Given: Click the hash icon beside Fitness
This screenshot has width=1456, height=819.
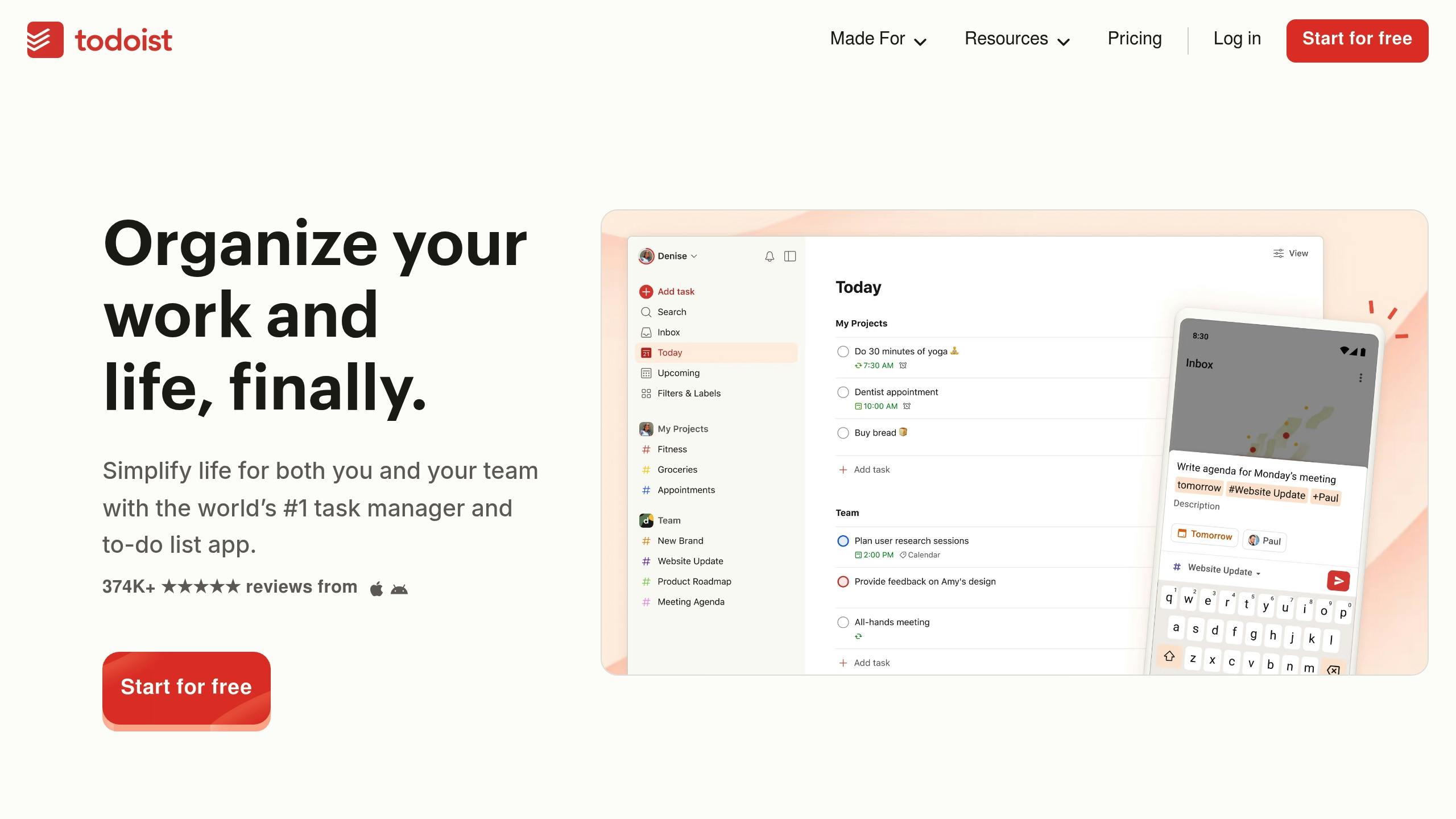Looking at the screenshot, I should pyautogui.click(x=646, y=449).
